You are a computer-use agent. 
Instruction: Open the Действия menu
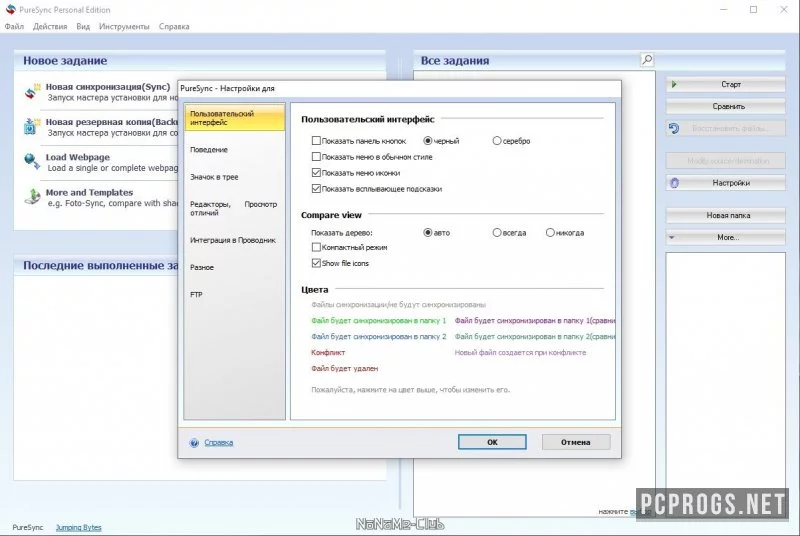pyautogui.click(x=50, y=26)
